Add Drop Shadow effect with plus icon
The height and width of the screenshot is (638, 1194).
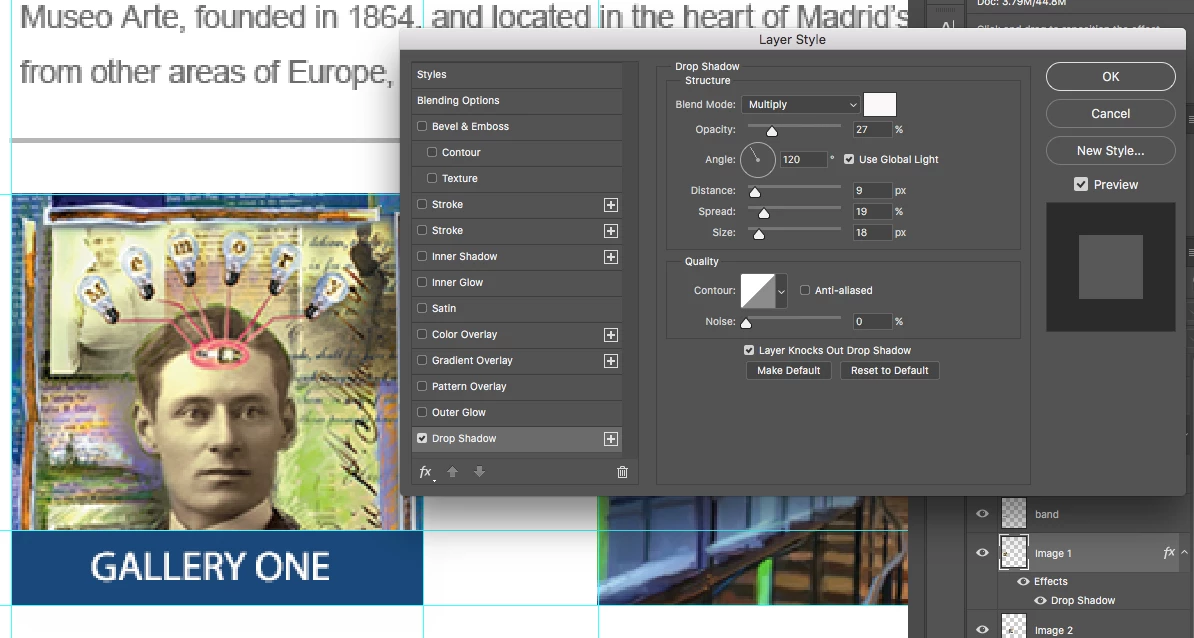(x=611, y=439)
